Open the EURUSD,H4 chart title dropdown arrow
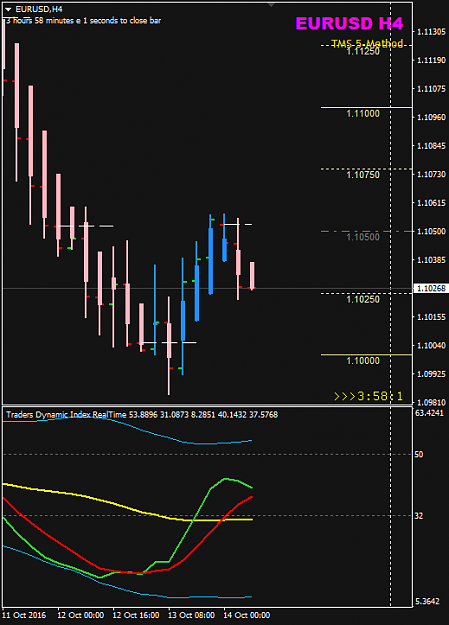The height and width of the screenshot is (625, 449). click(x=8, y=9)
